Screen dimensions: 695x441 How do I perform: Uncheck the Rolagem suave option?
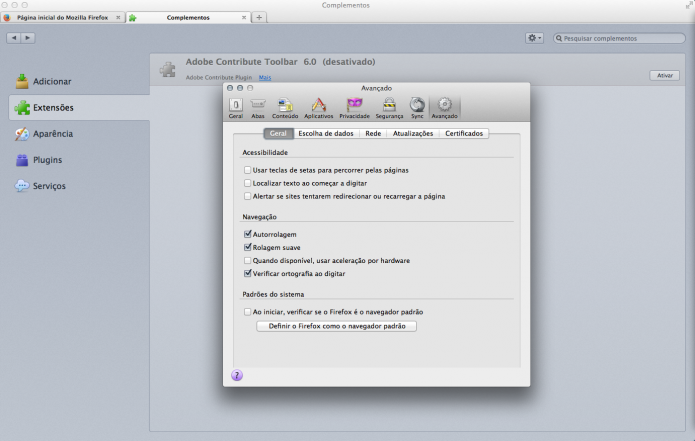(x=247, y=247)
